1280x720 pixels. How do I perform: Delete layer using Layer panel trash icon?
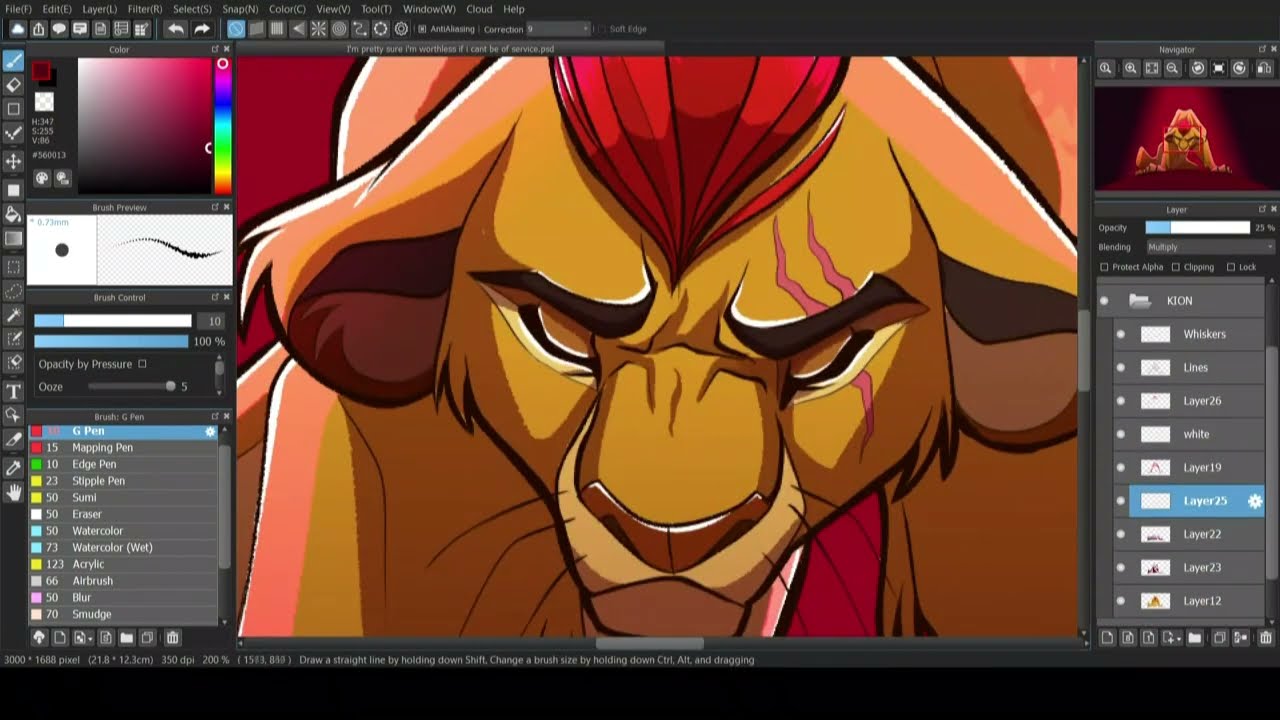[1265, 637]
